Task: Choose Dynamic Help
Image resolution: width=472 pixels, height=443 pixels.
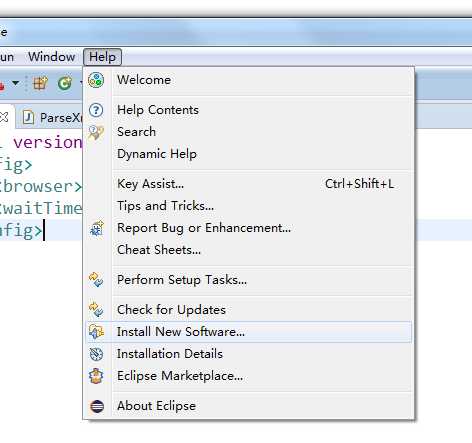Action: (248, 154)
